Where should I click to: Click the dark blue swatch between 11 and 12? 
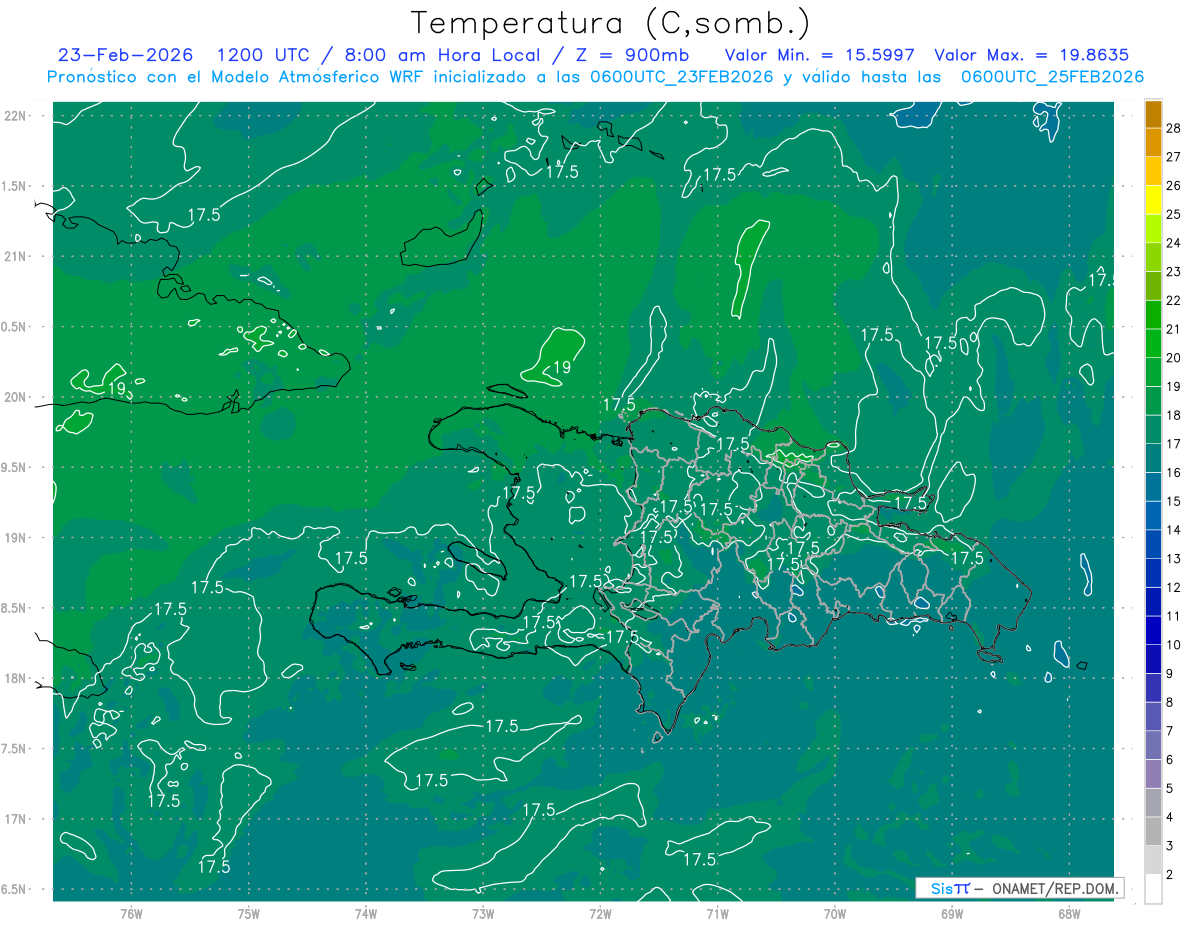tap(1153, 602)
